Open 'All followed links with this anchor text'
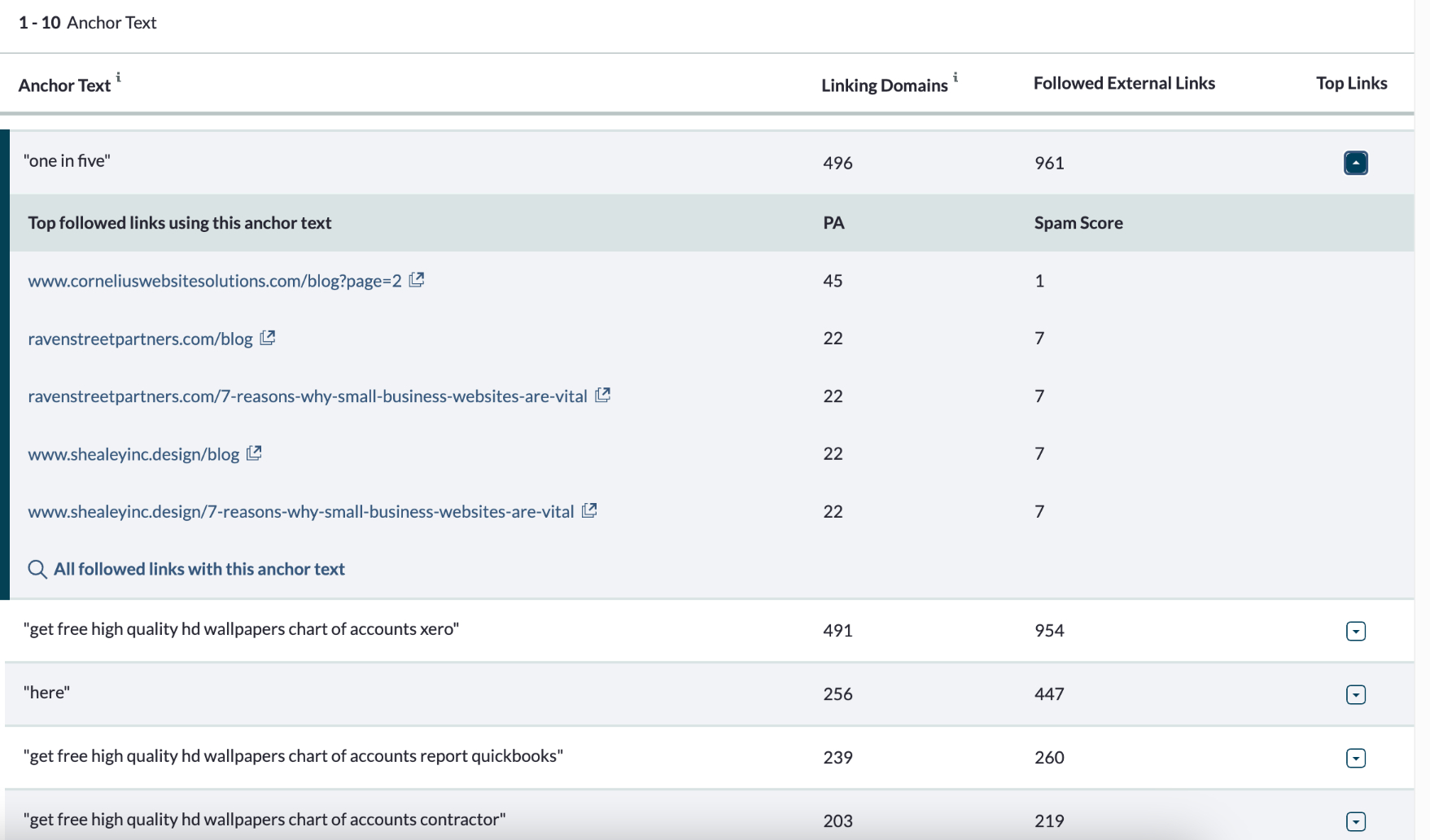Screen dimensions: 1430x840 point(199,569)
